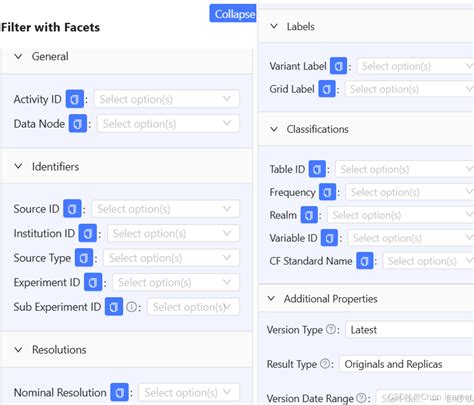Click the blue icon next to Source ID
This screenshot has height=405, width=474.
coord(72,209)
